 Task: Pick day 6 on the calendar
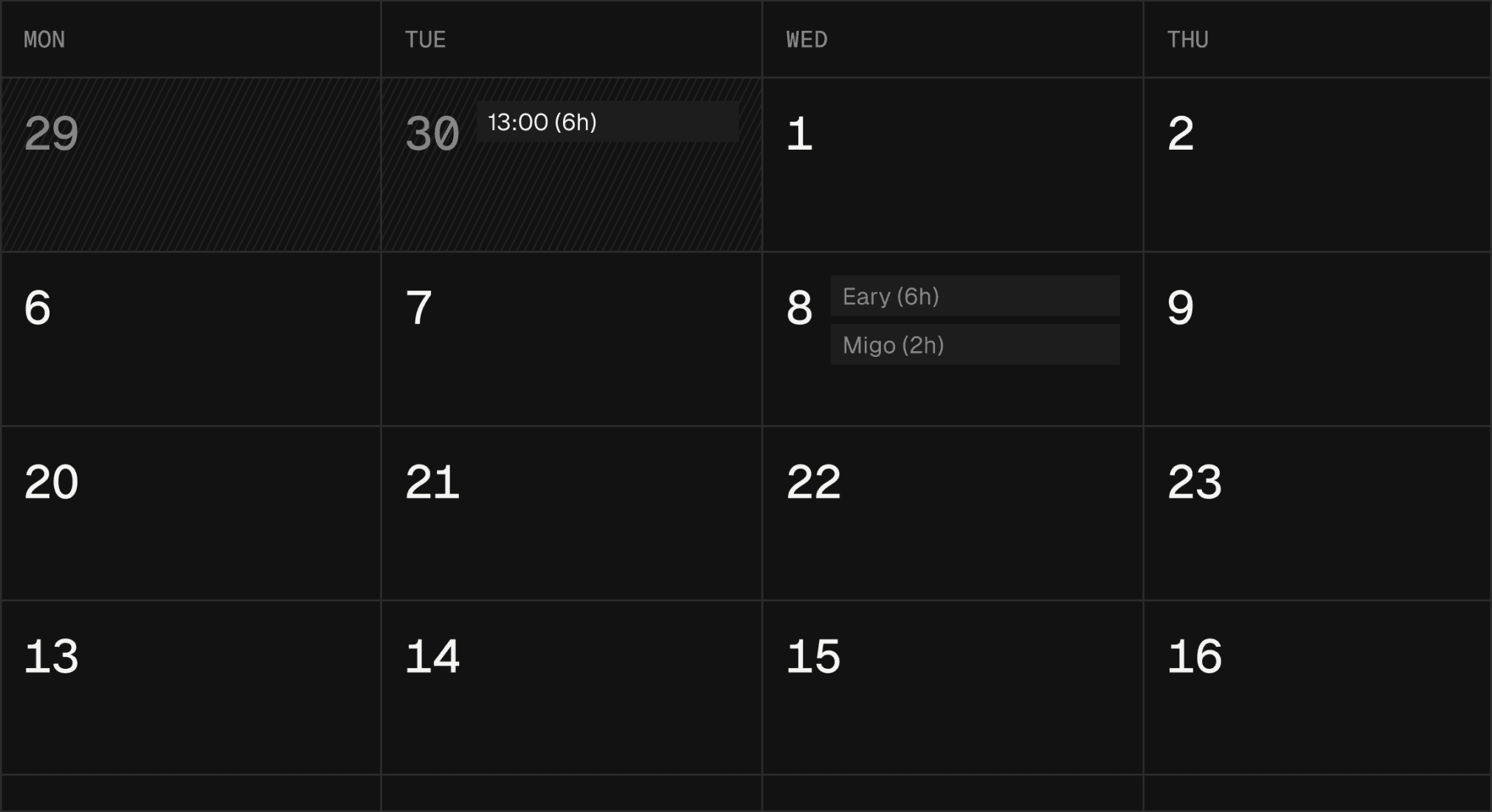pos(190,339)
